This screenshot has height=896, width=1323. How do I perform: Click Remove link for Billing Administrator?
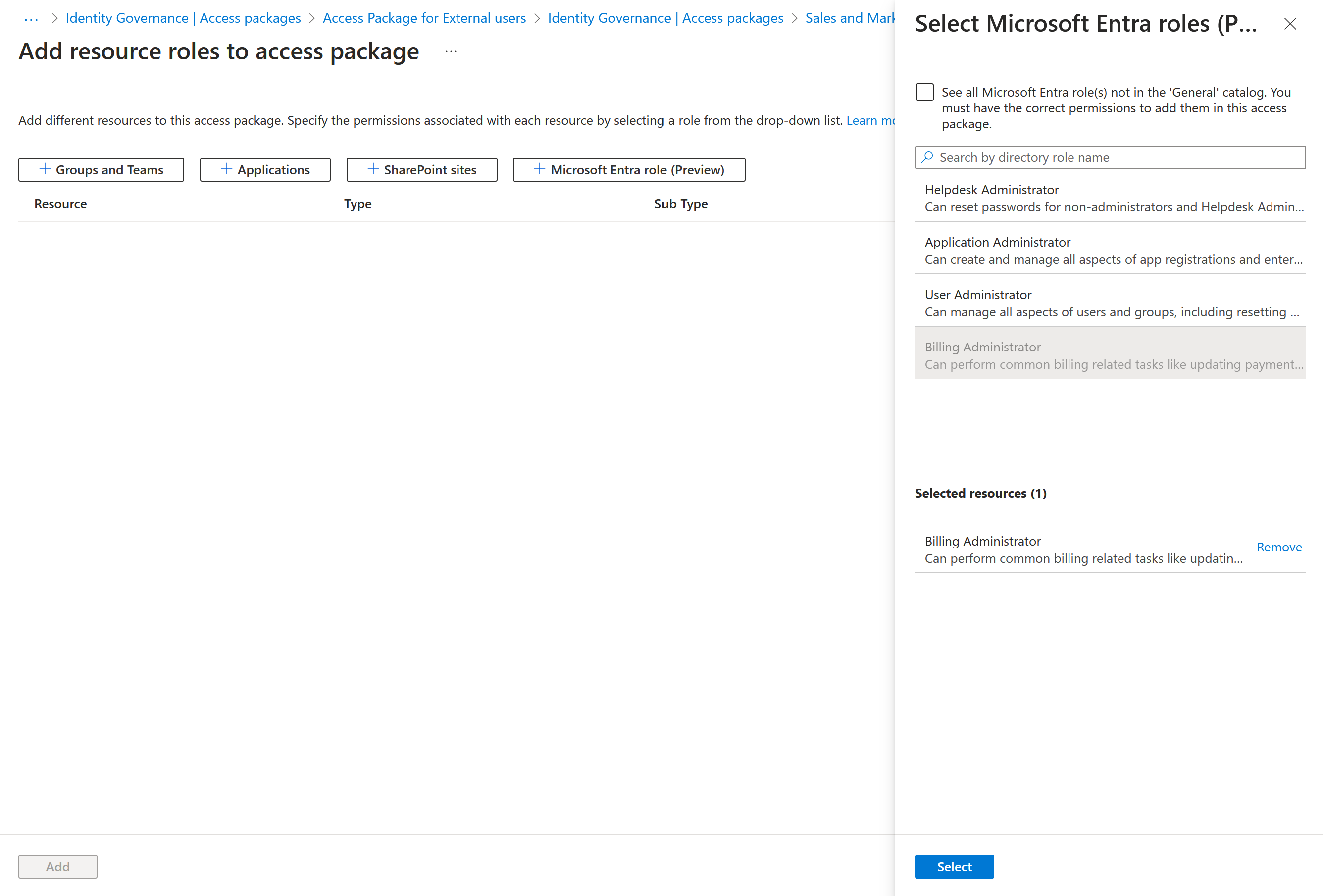1279,545
